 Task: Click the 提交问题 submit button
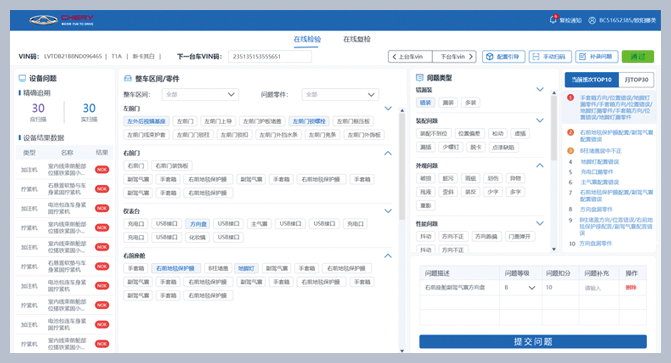click(x=533, y=342)
